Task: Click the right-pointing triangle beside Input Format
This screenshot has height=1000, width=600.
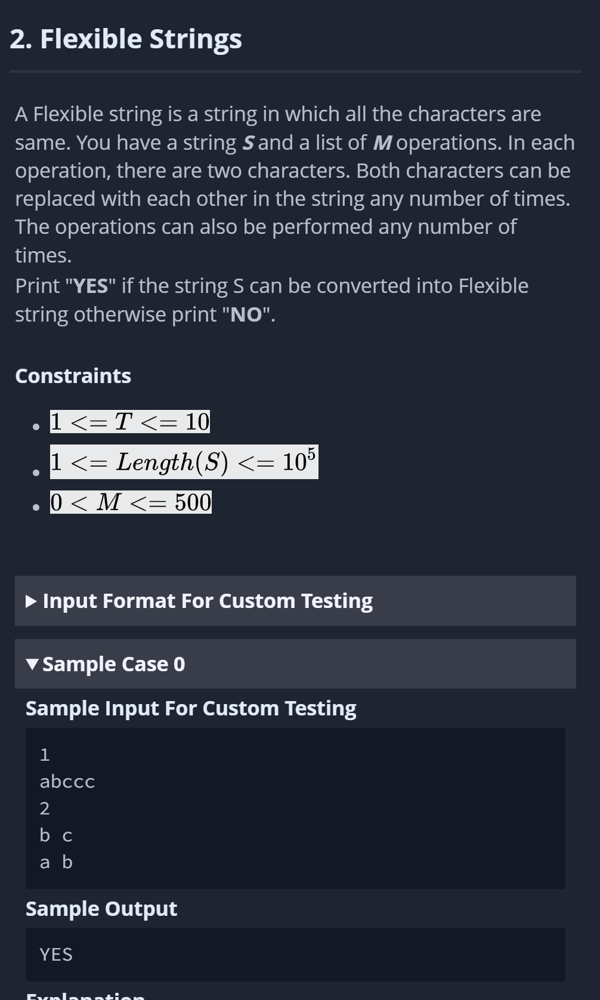Action: click(x=31, y=601)
